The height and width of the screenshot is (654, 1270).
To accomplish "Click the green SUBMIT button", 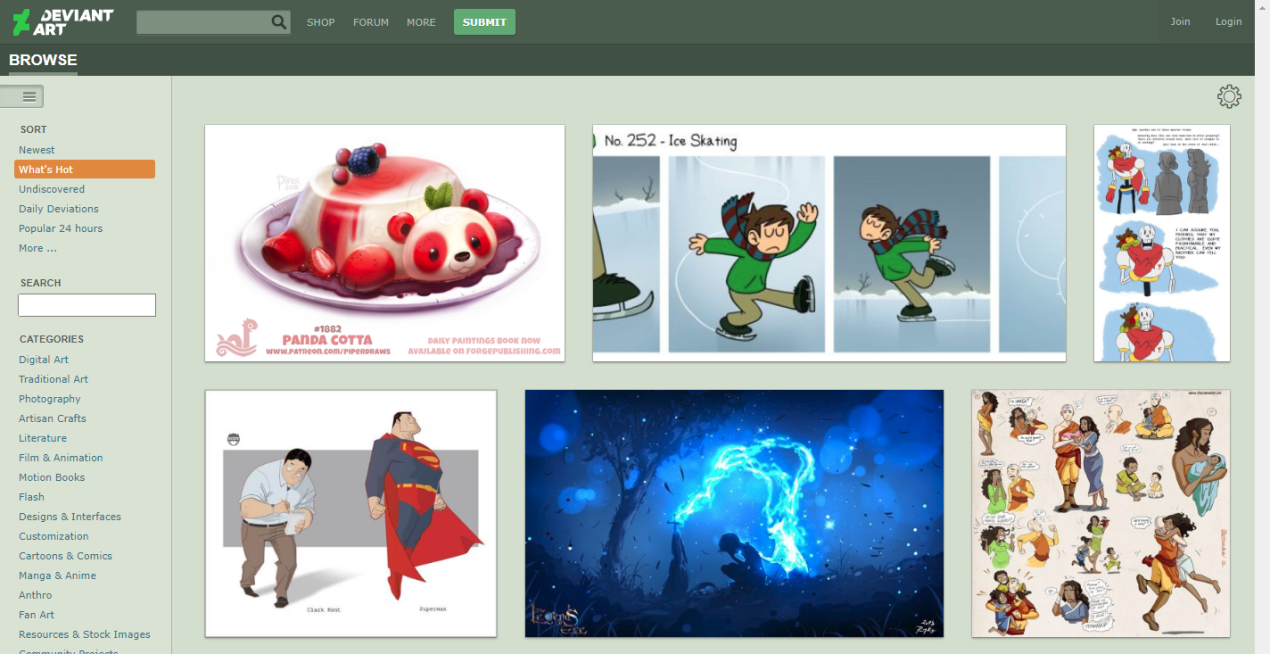I will (484, 22).
